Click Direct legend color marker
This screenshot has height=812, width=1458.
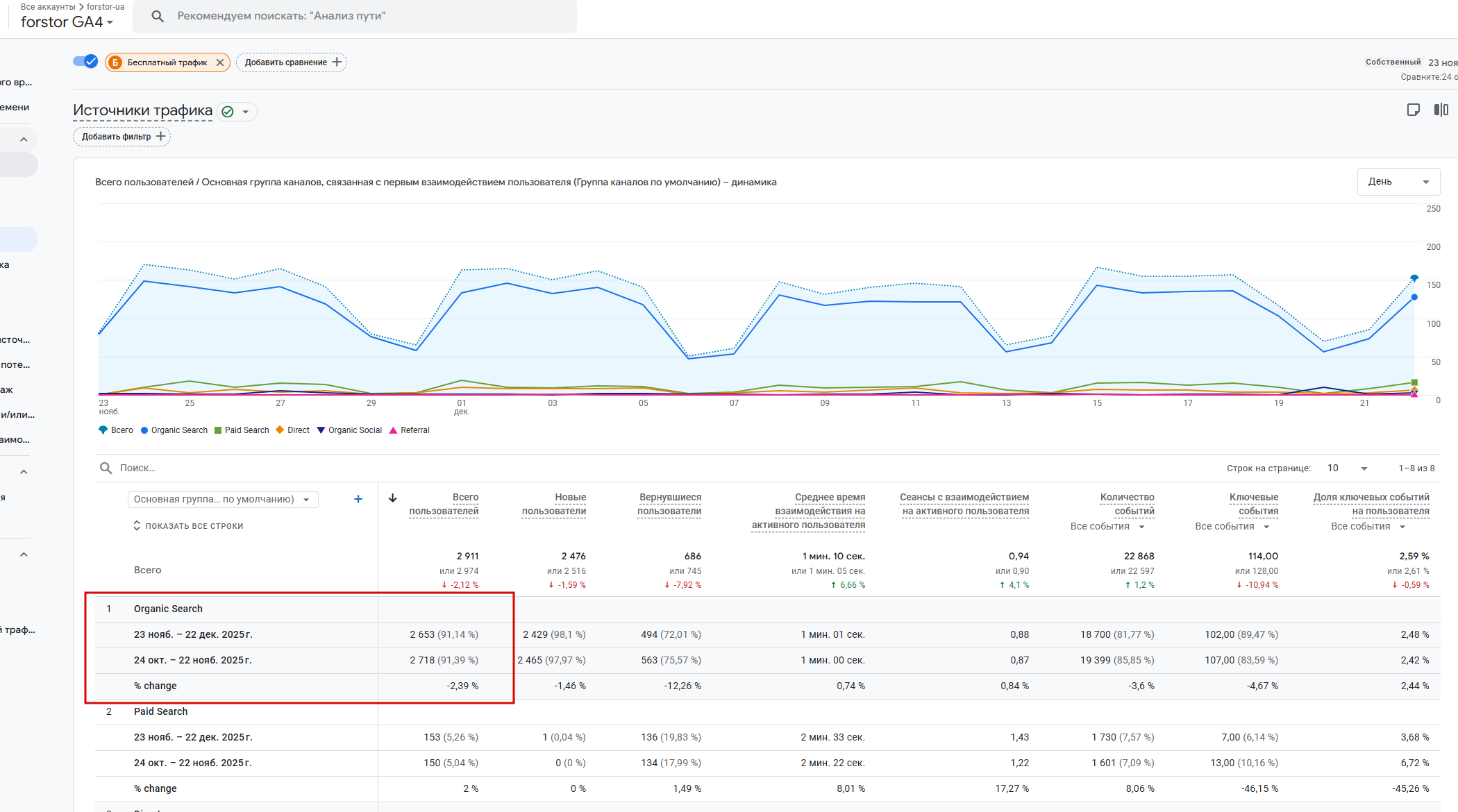(x=280, y=430)
